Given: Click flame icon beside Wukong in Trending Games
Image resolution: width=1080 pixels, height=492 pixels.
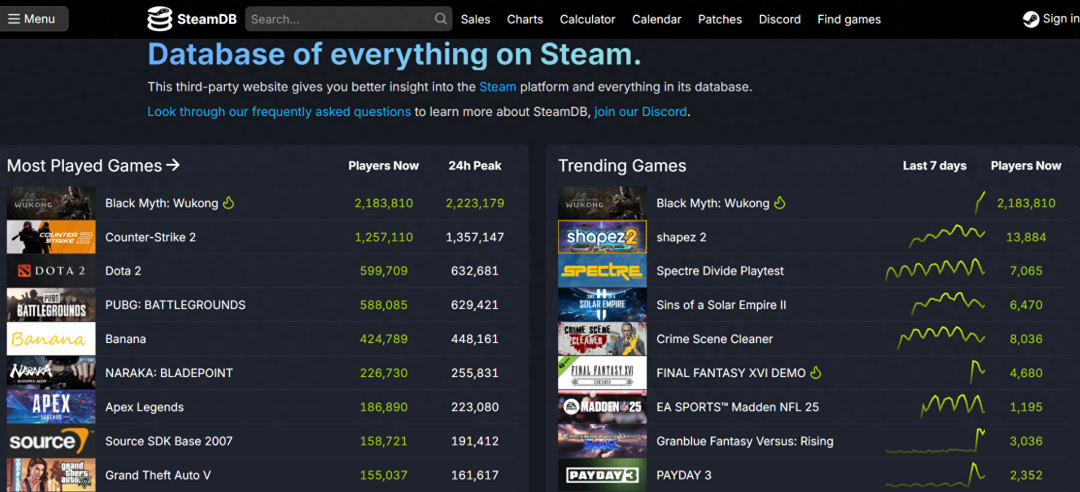Looking at the screenshot, I should pos(780,203).
